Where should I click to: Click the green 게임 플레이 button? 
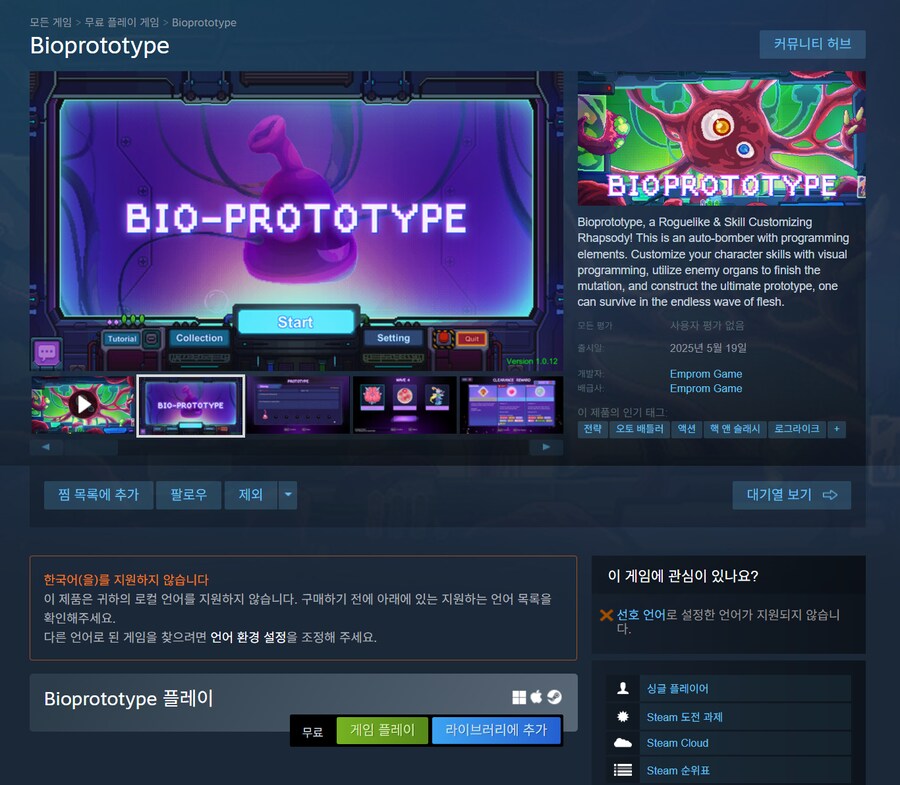pyautogui.click(x=382, y=730)
